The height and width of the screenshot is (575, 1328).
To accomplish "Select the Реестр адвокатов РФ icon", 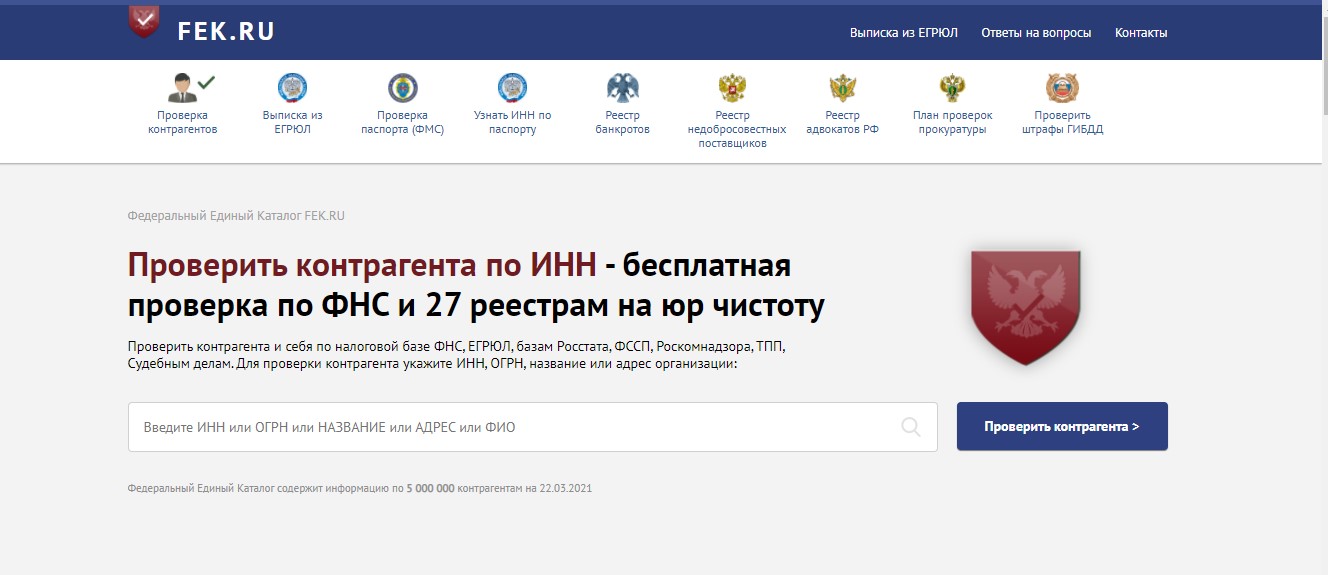I will [x=843, y=87].
